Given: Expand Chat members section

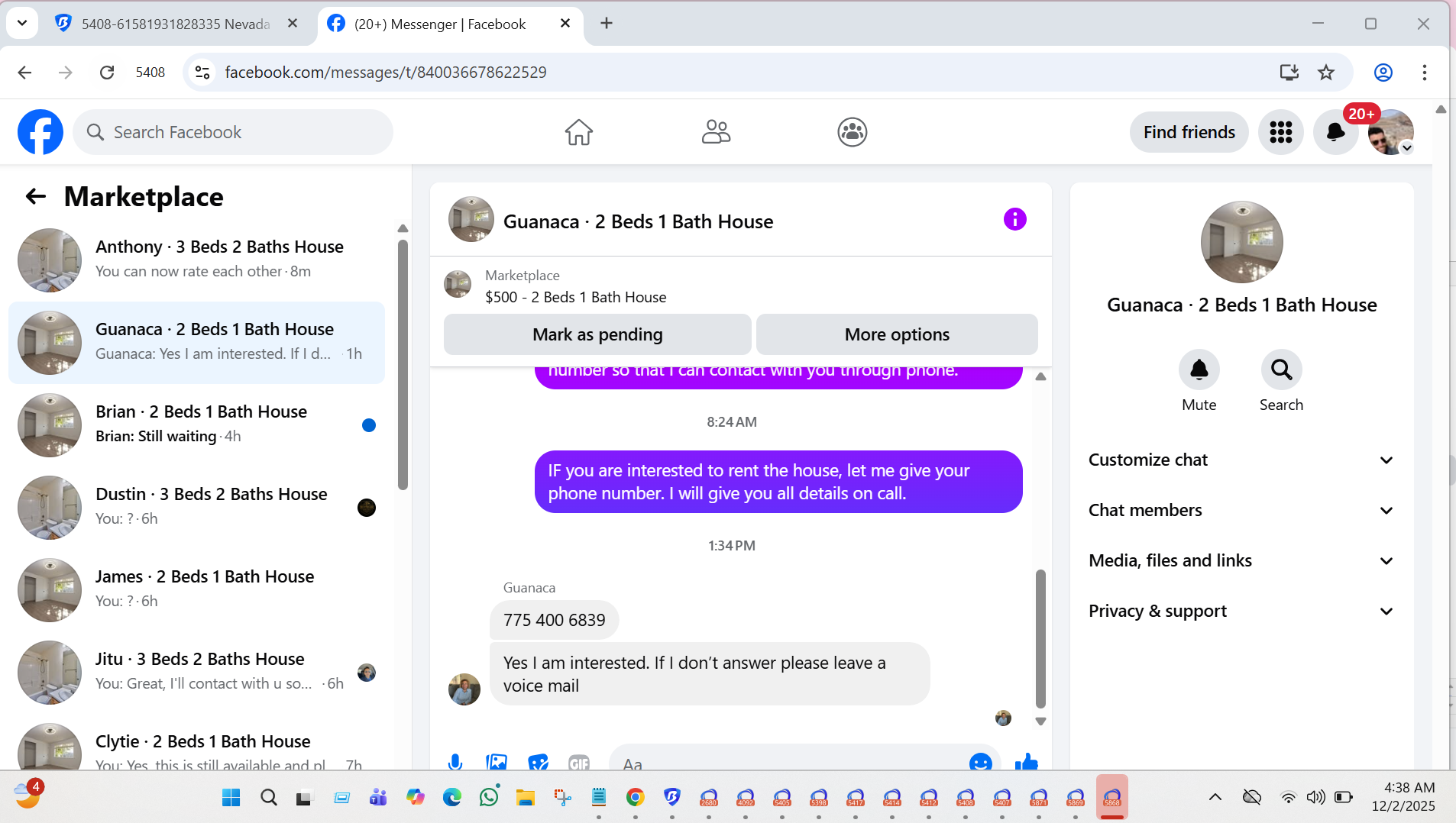Looking at the screenshot, I should (x=1241, y=510).
